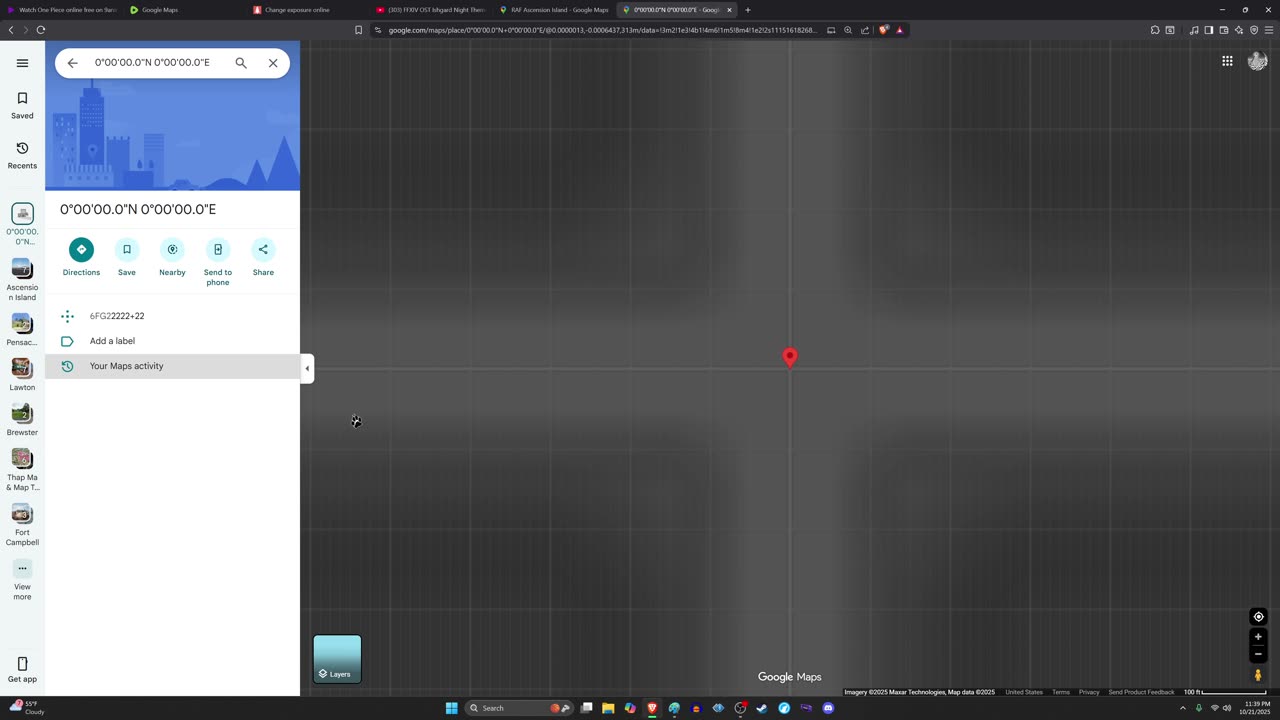Click the browser address bar URL
1280x720 pixels.
point(602,30)
